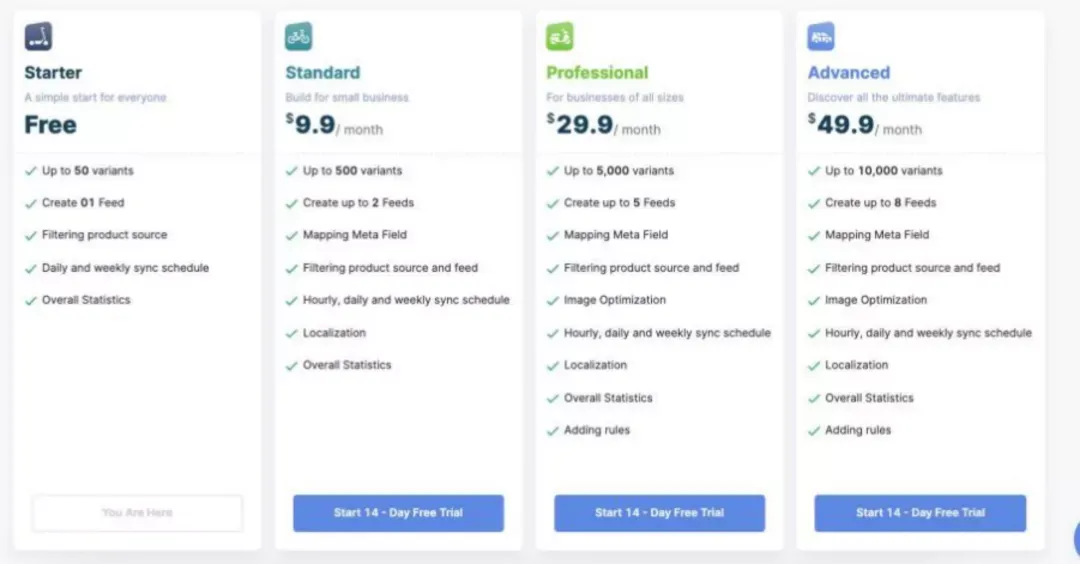Start 14-day free trial for Professional plan
This screenshot has width=1080, height=564.
click(659, 513)
